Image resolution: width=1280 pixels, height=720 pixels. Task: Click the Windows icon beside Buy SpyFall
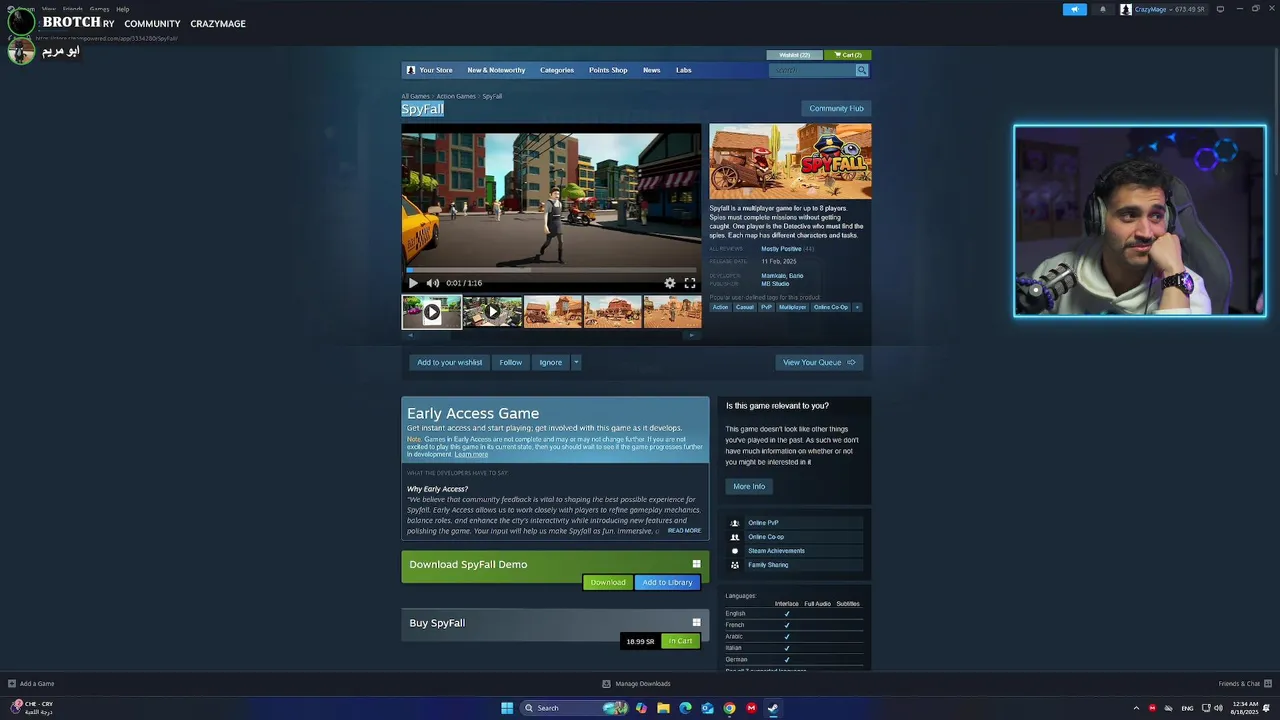(x=696, y=623)
